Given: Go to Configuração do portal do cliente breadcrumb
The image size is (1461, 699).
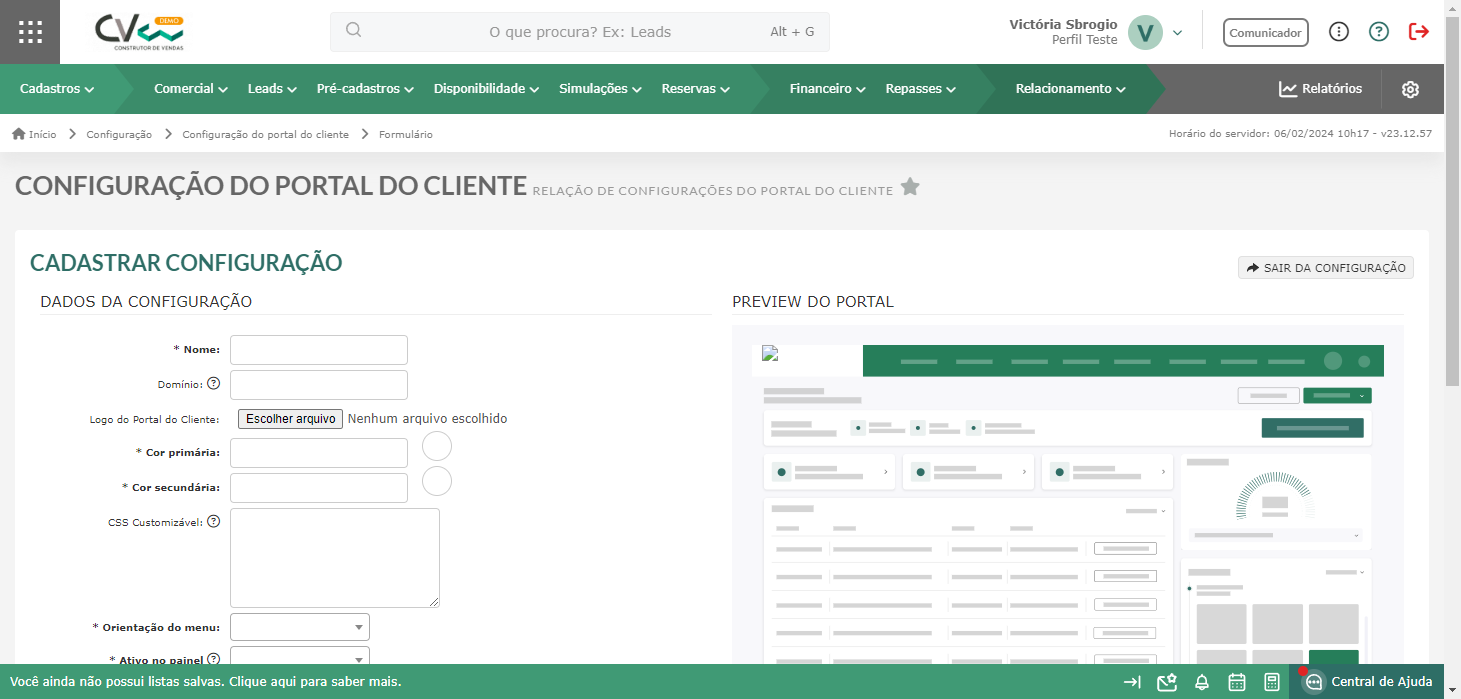Looking at the screenshot, I should tap(265, 134).
